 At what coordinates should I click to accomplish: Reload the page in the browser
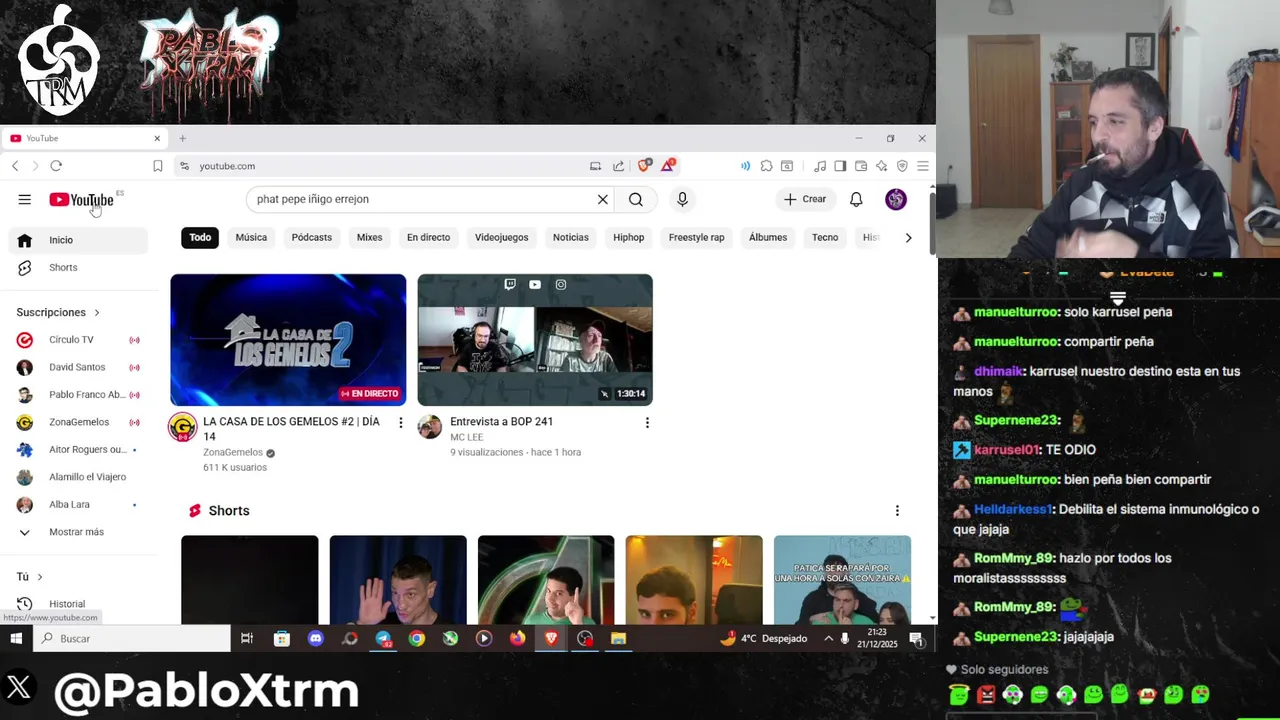pos(56,166)
